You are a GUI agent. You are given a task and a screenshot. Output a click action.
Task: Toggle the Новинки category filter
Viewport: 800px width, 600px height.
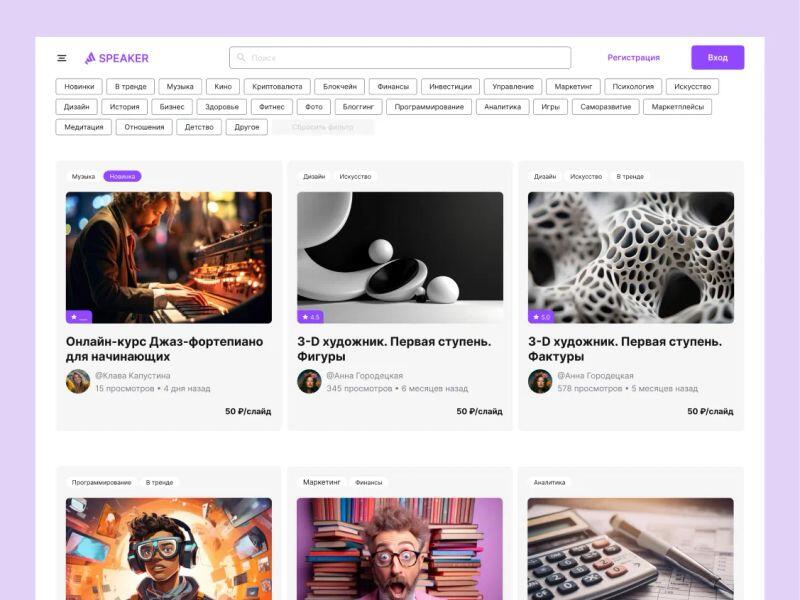[79, 87]
